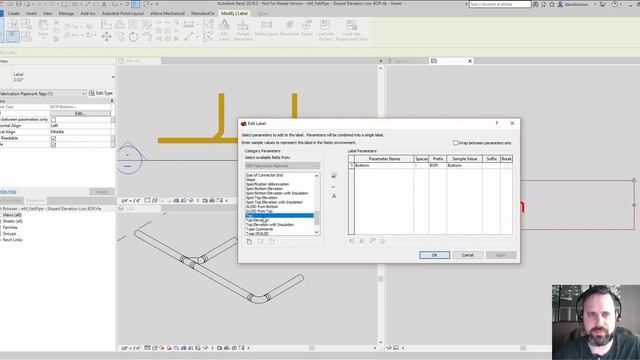Toggle Wrap between parameters checkbox in Properties
The width and height of the screenshot is (640, 360).
53,120
